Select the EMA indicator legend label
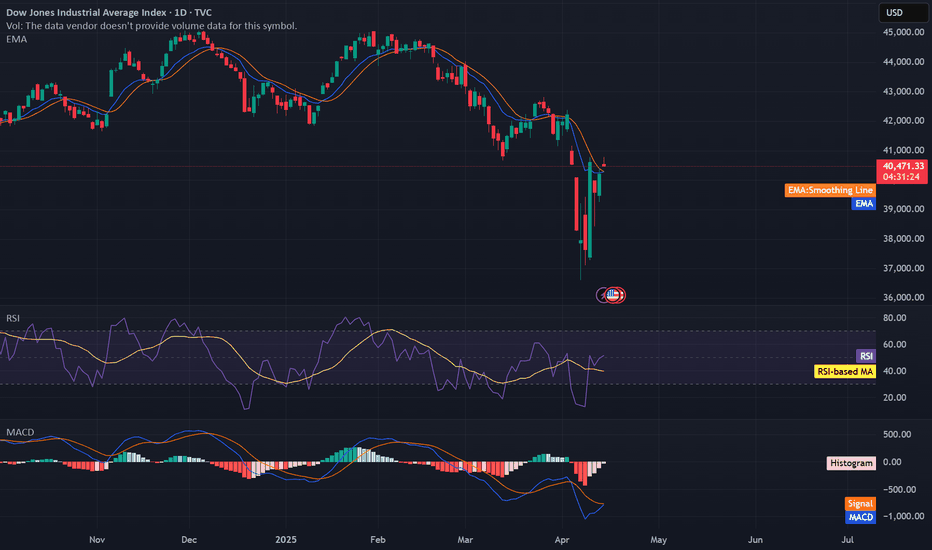This screenshot has width=932, height=550. [16, 39]
